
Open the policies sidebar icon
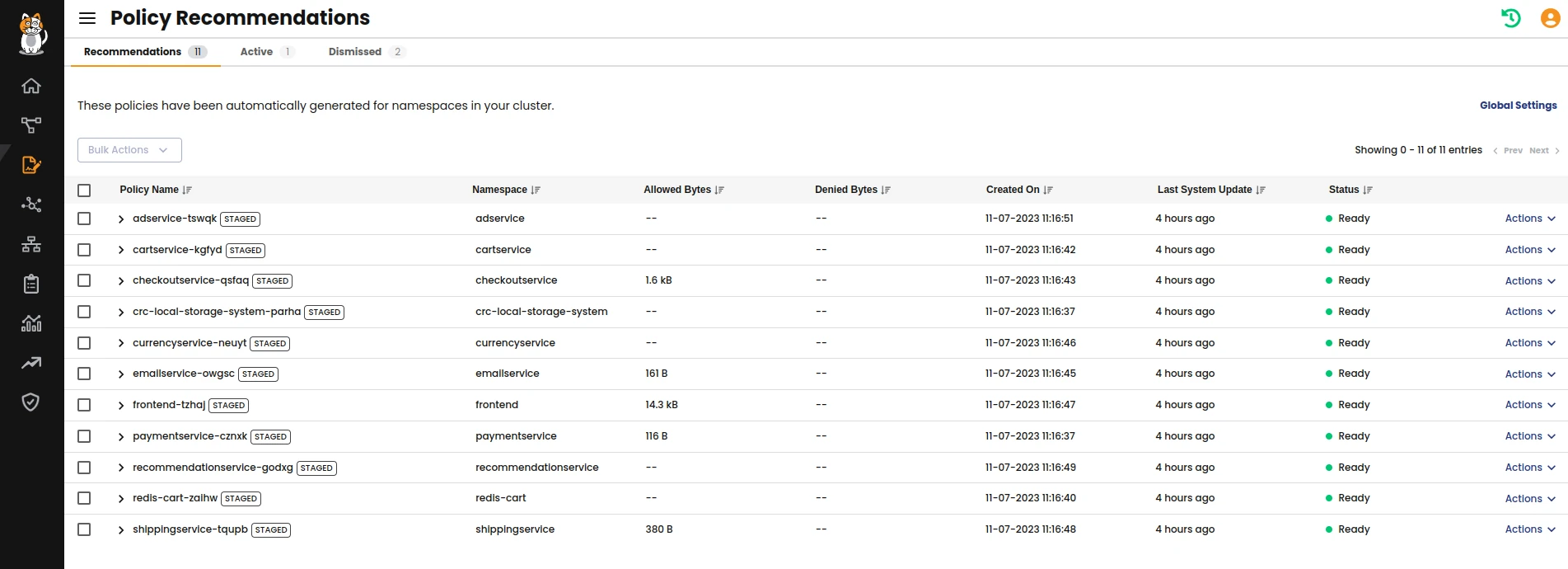point(31,165)
